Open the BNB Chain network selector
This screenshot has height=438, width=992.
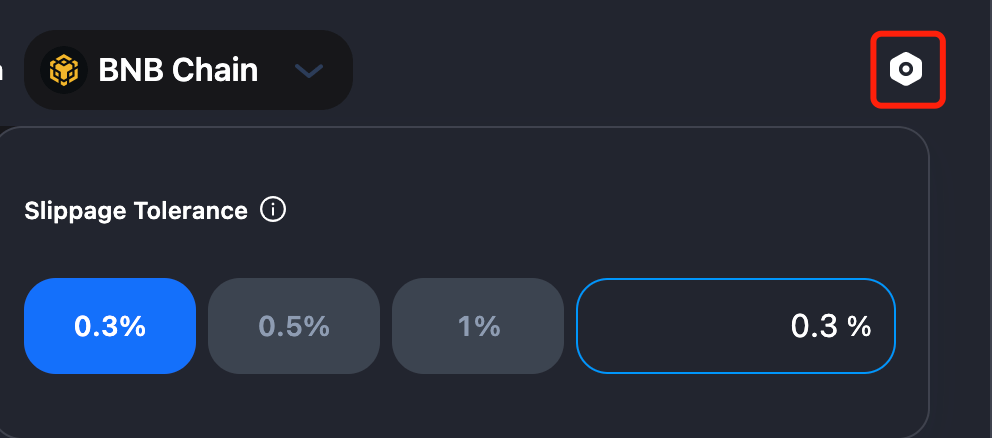tap(189, 70)
